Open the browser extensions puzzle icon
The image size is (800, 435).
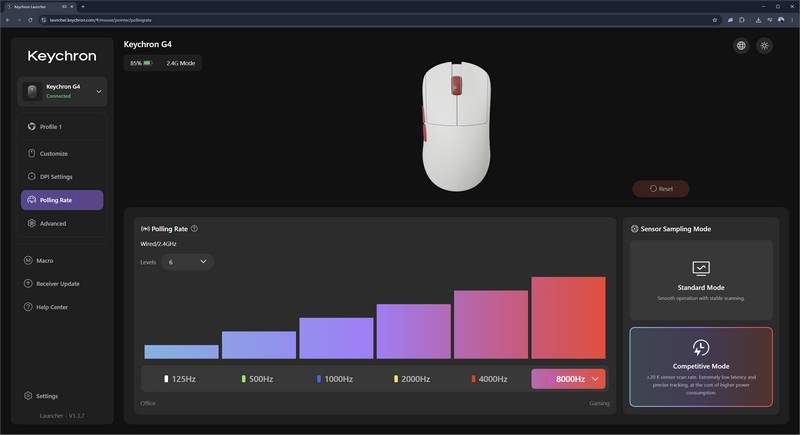tap(742, 20)
